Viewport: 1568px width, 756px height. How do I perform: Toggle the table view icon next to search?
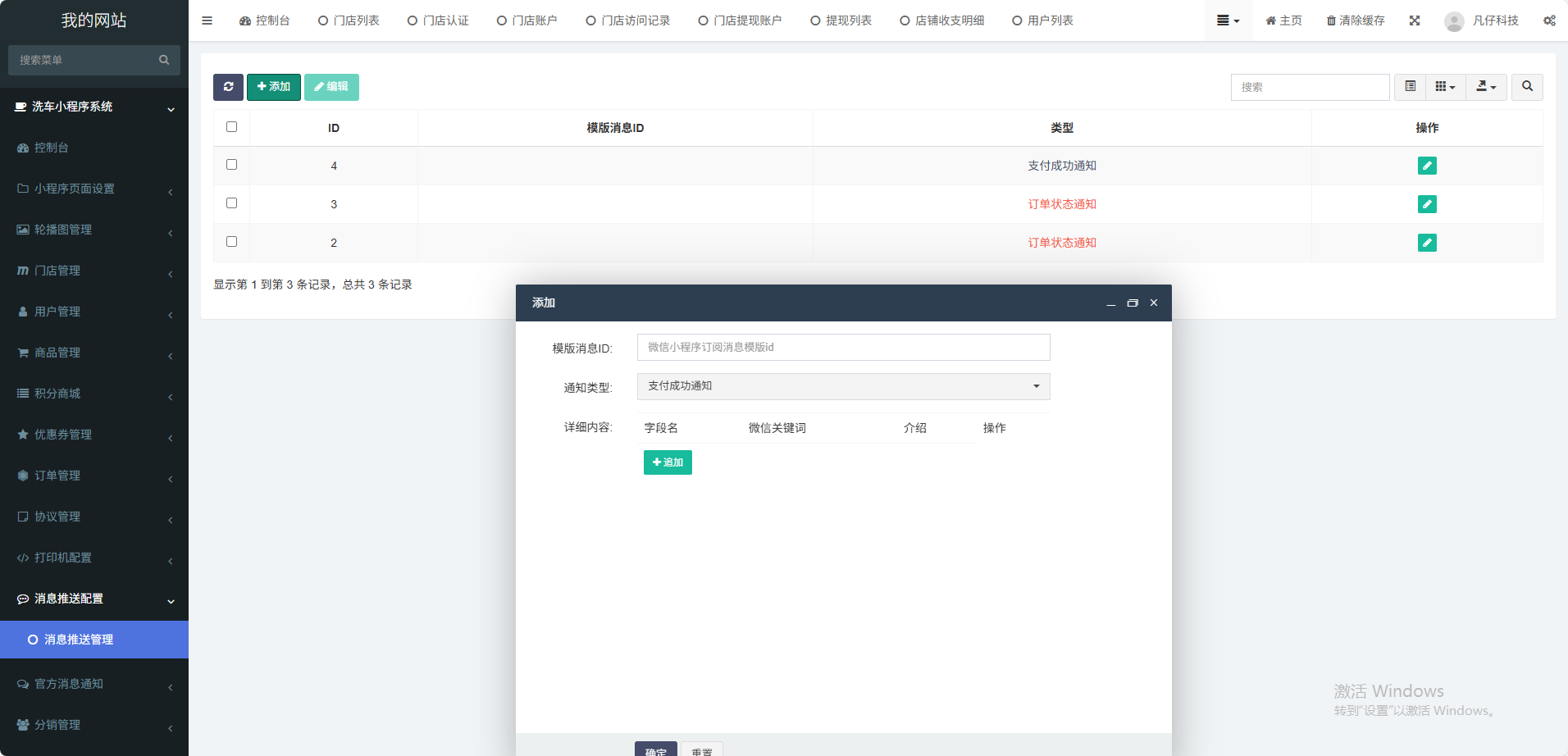coord(1410,87)
